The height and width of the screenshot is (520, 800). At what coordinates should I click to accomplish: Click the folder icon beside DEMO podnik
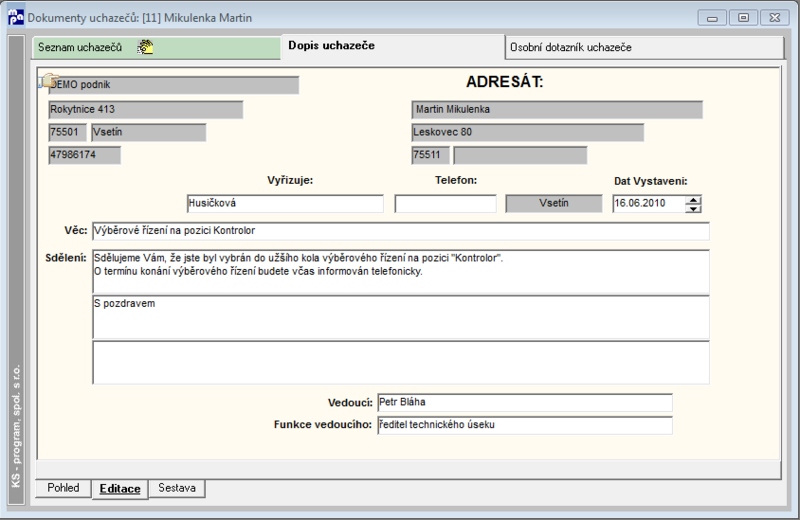pyautogui.click(x=48, y=81)
